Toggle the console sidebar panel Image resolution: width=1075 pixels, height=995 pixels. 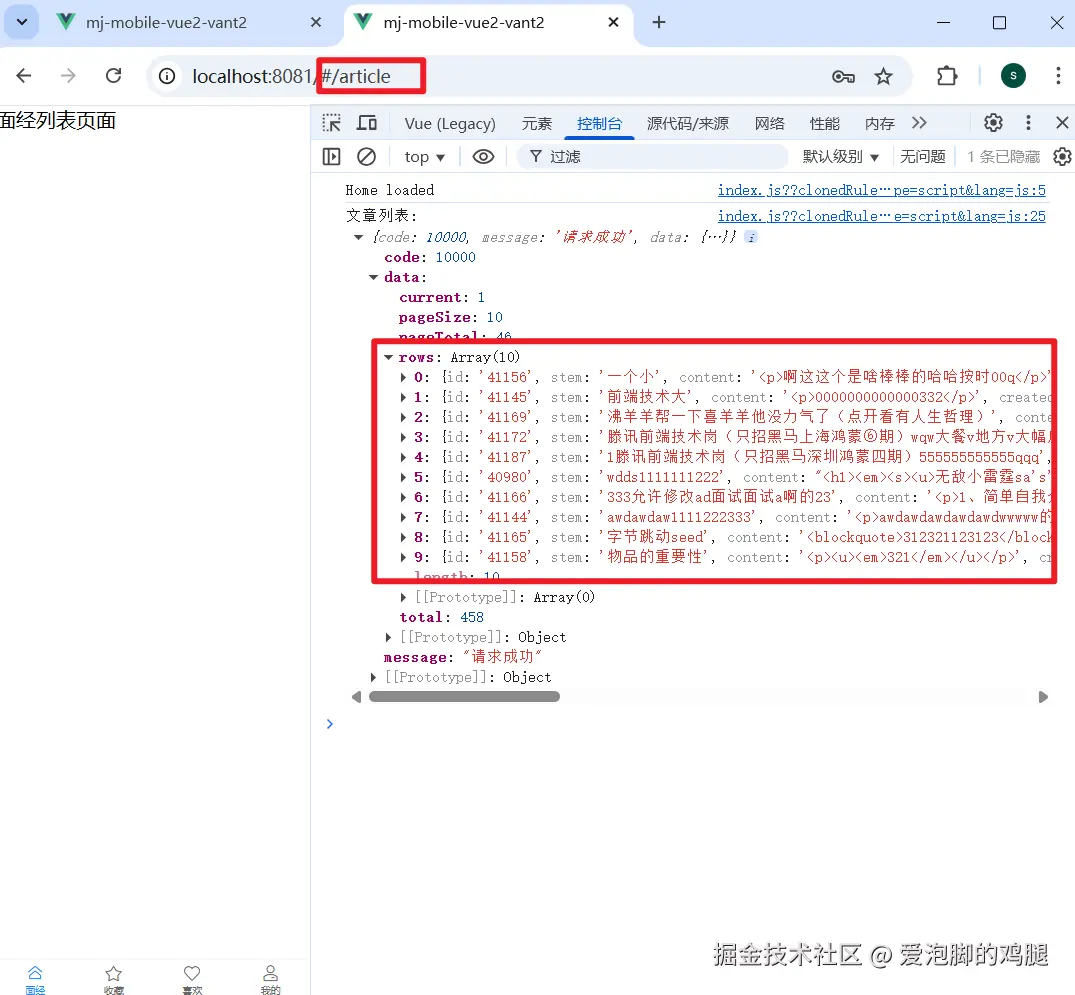(x=332, y=156)
